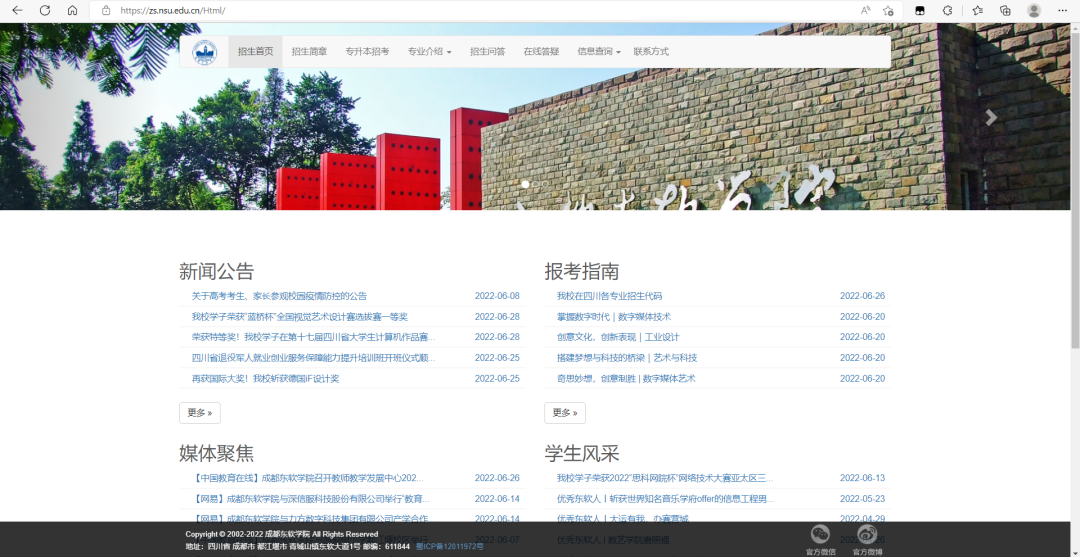The height and width of the screenshot is (557, 1080).
Task: Open the browser Settings and more menu
Action: point(1062,10)
